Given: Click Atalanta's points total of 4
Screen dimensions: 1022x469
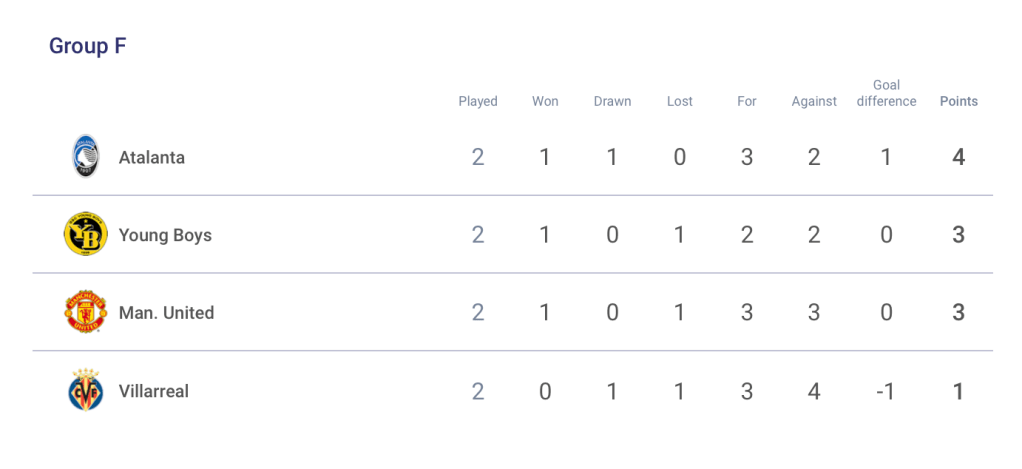Looking at the screenshot, I should [958, 157].
